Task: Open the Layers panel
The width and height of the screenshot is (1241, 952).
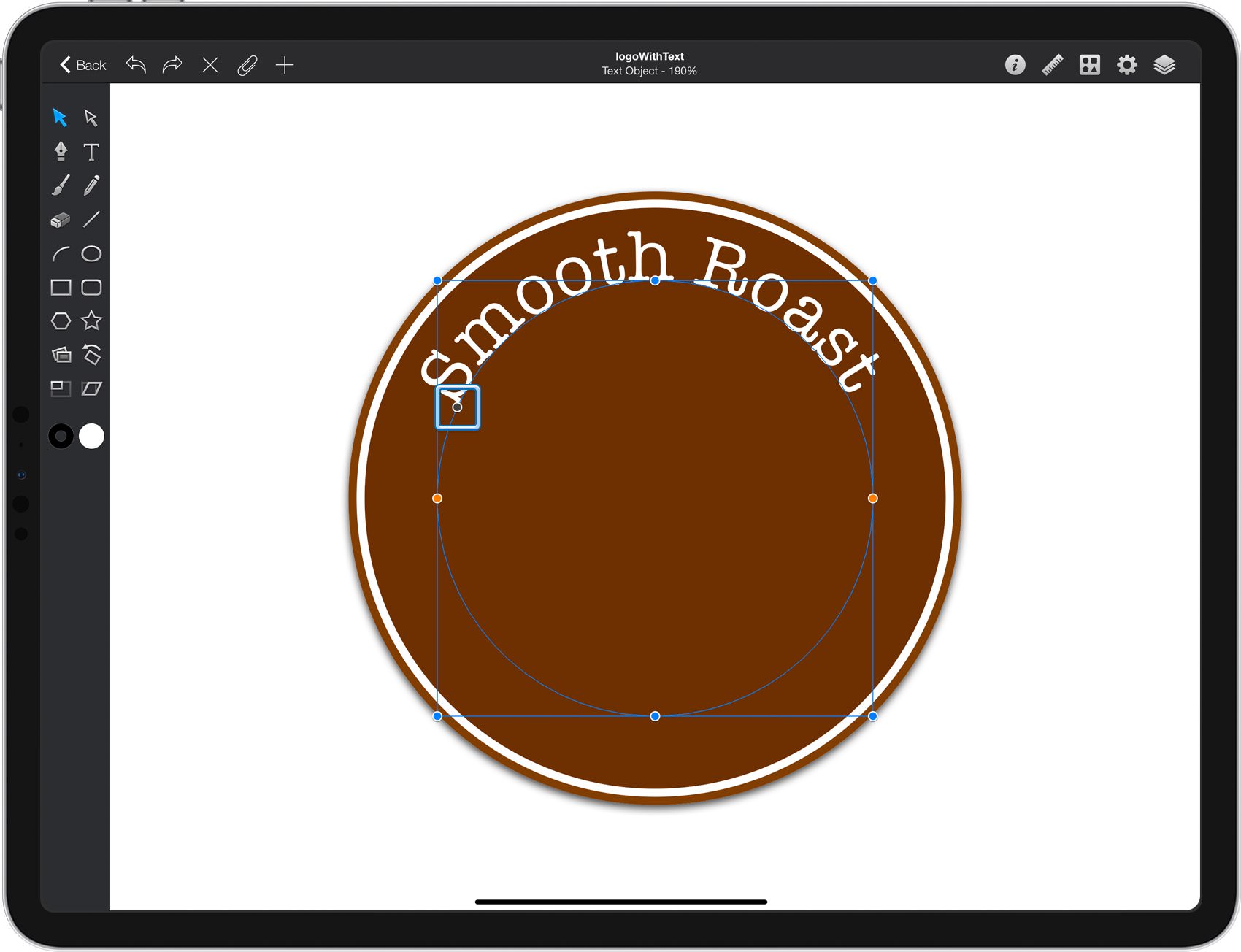Action: 1164,65
